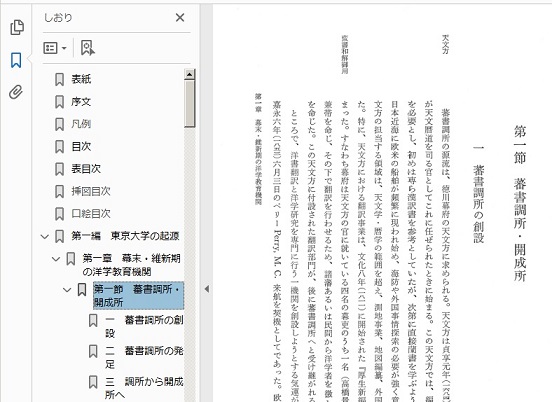This screenshot has width=552, height=402.
Task: Click bookmark icon next to 序文
Action: (59, 102)
